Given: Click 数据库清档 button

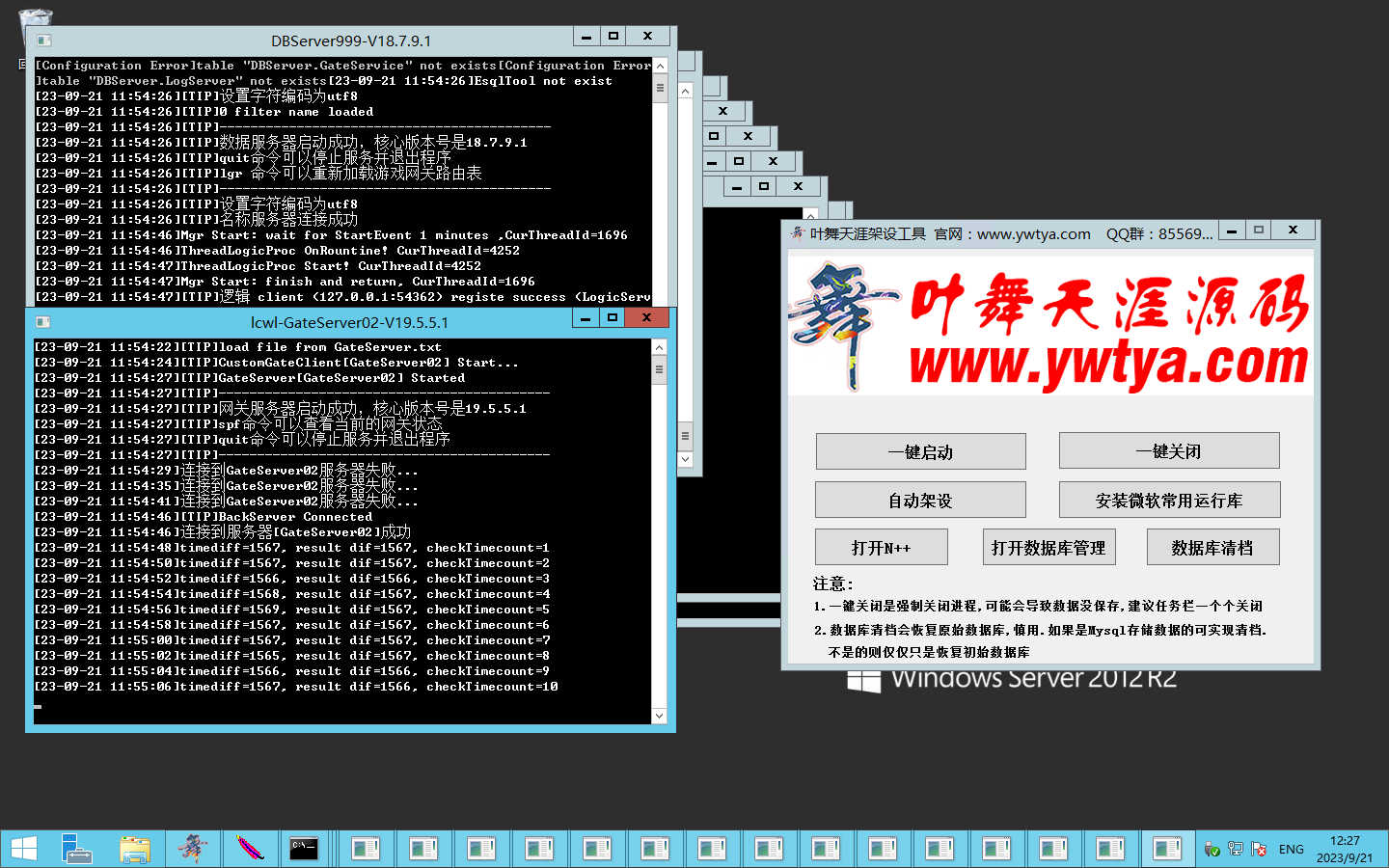Looking at the screenshot, I should 1212,547.
